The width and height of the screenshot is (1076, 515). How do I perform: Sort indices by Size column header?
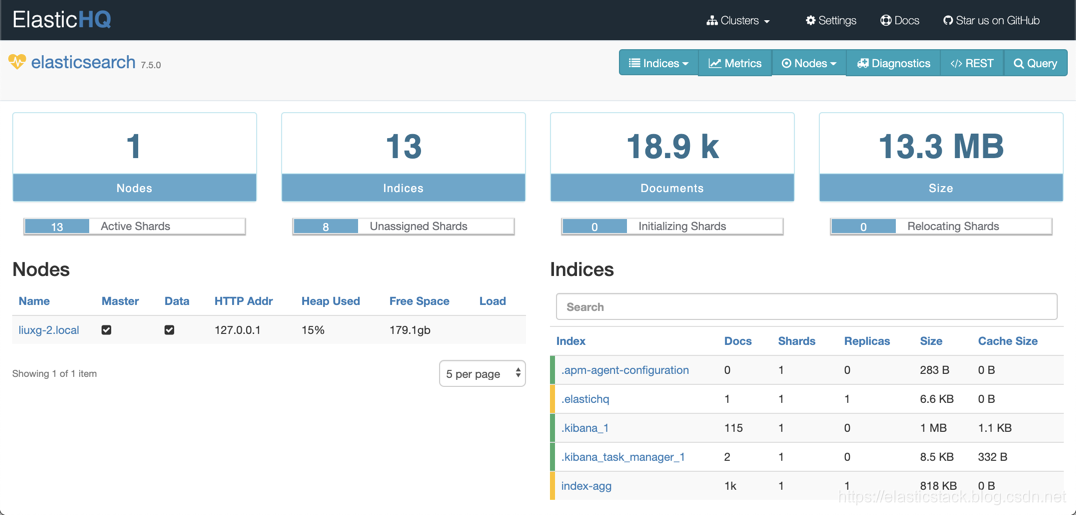(931, 341)
